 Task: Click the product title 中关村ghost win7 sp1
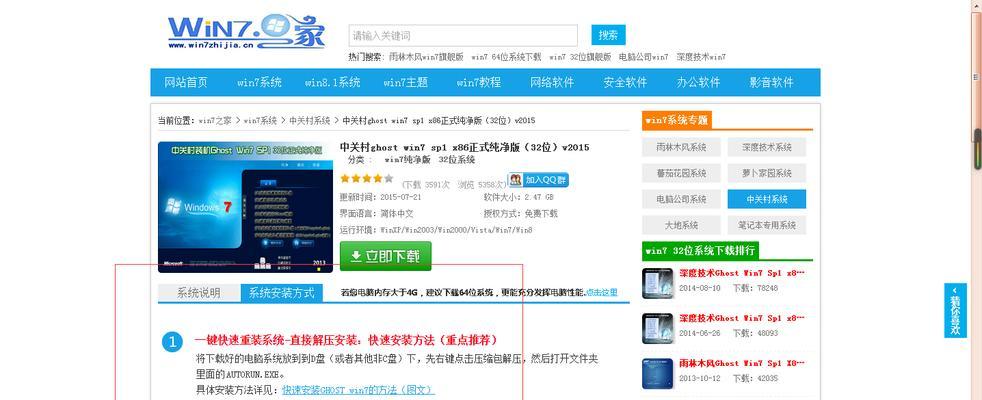[x=464, y=148]
